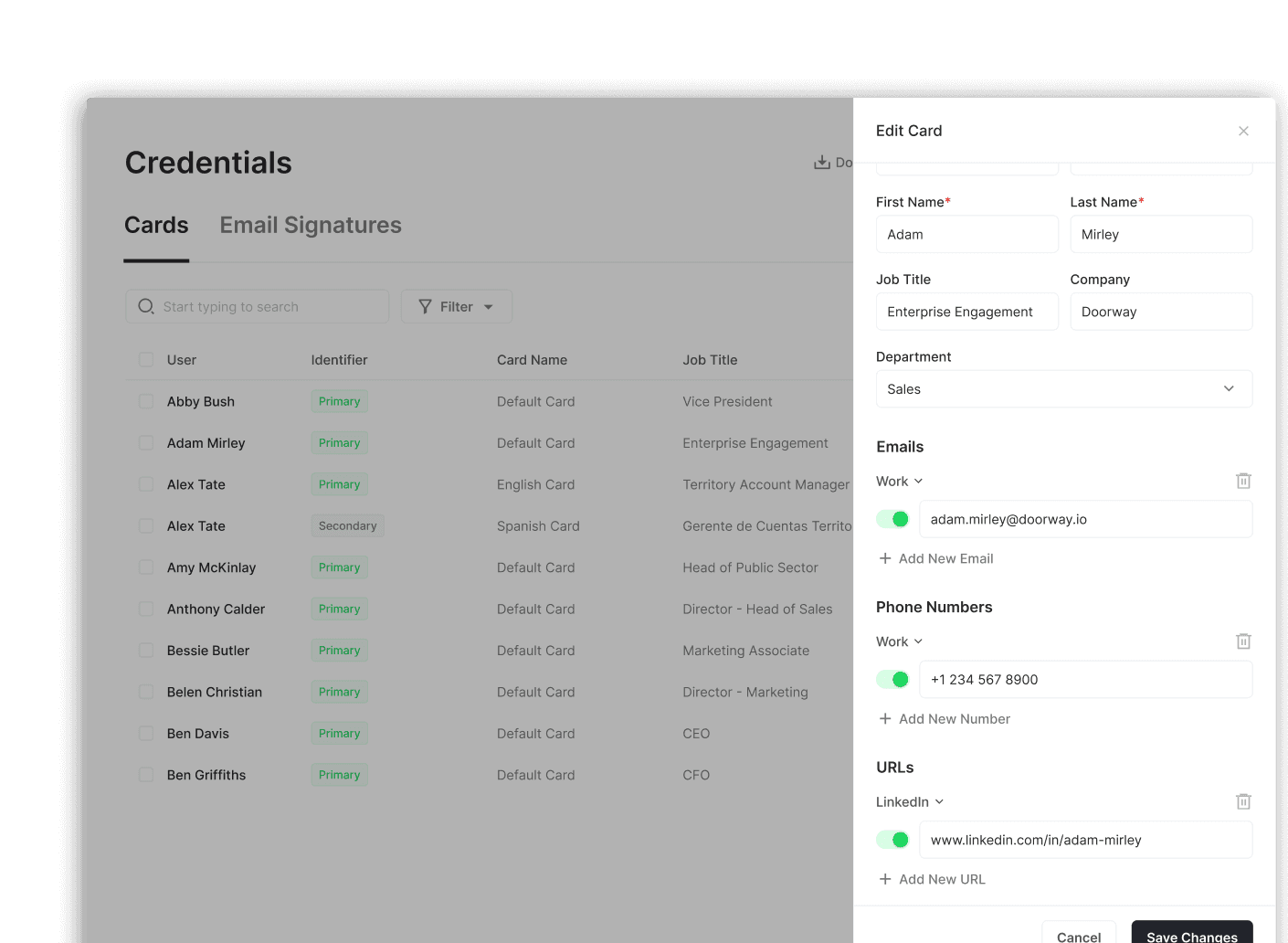Click the English Card cell
This screenshot has width=1288, height=943.
coord(535,484)
